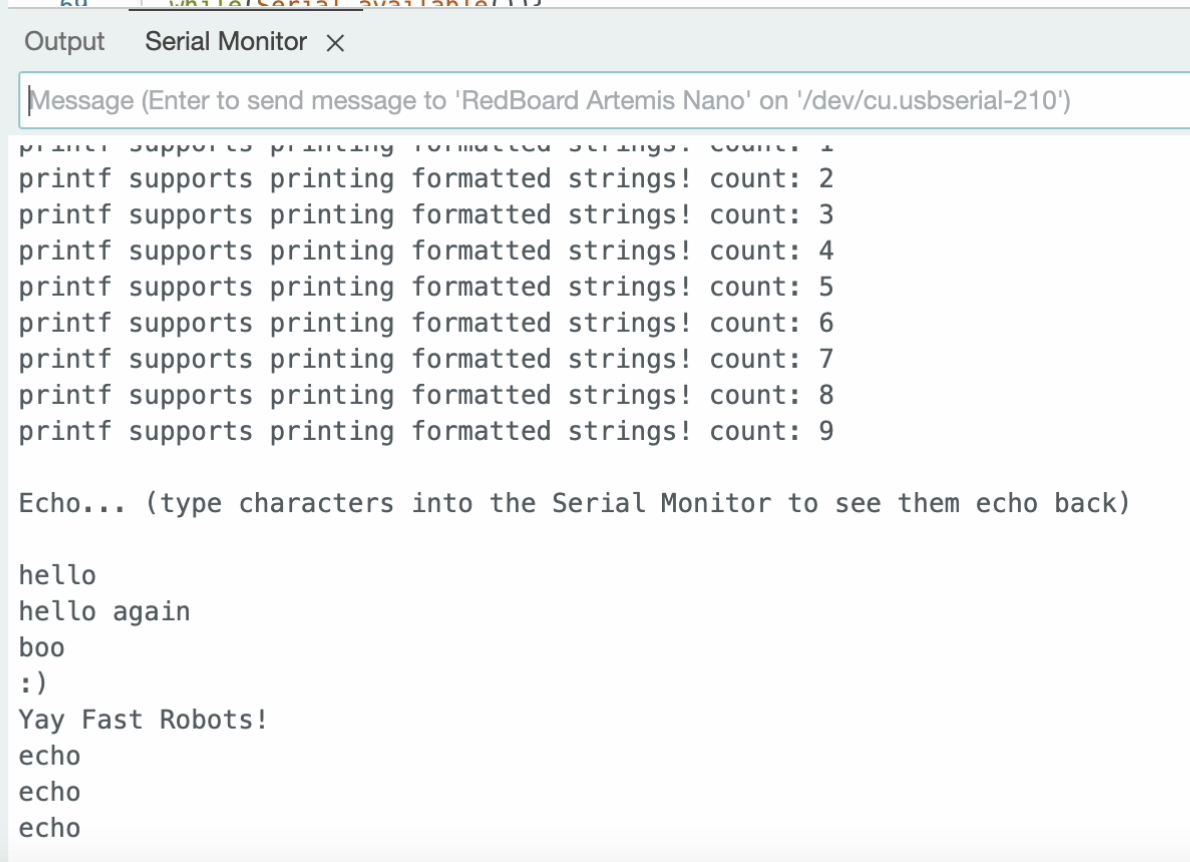Click the ':)' output line
This screenshot has height=862, width=1190.
[33, 684]
